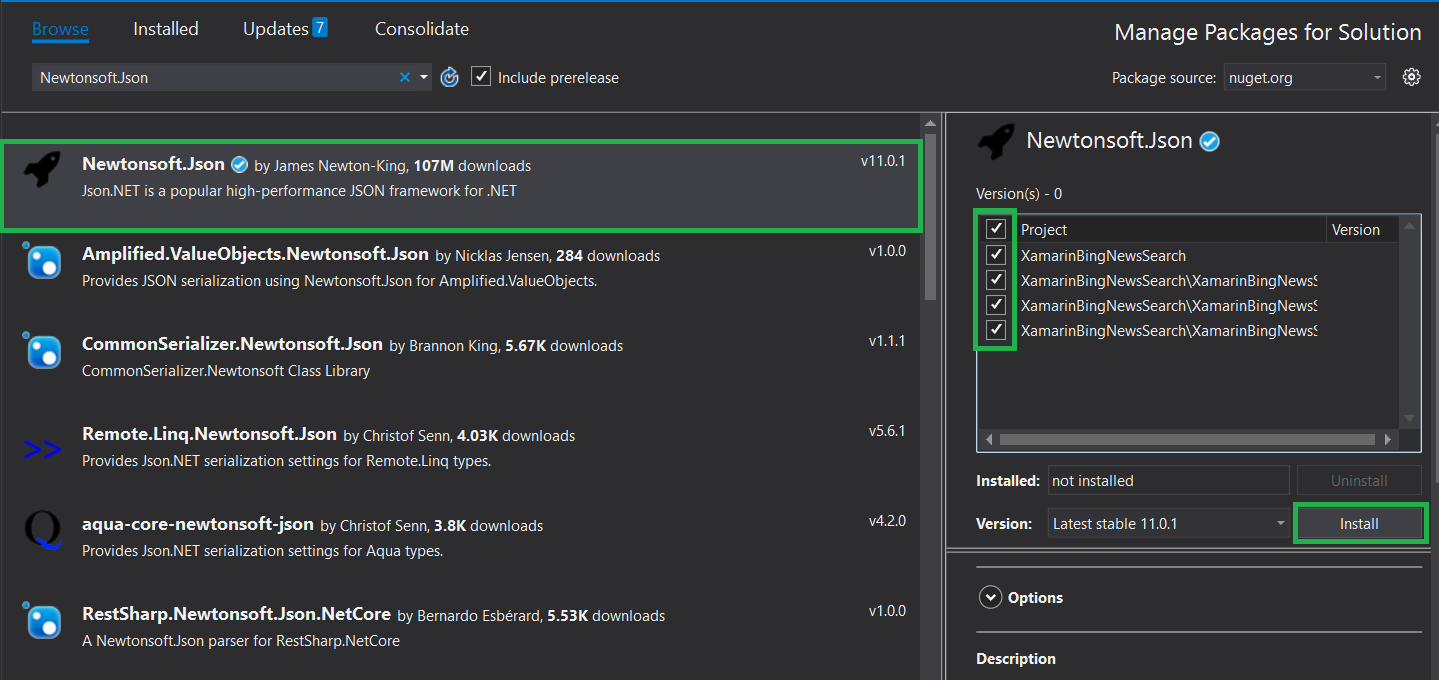Click the Install button
Viewport: 1439px width, 680px height.
pyautogui.click(x=1359, y=523)
